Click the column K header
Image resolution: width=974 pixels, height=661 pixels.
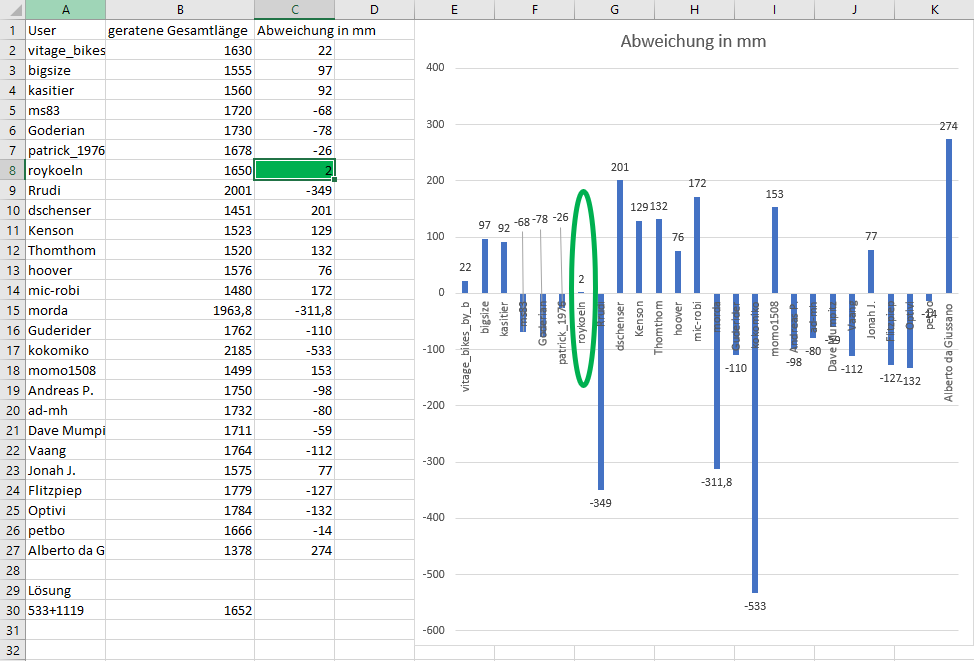click(x=933, y=9)
